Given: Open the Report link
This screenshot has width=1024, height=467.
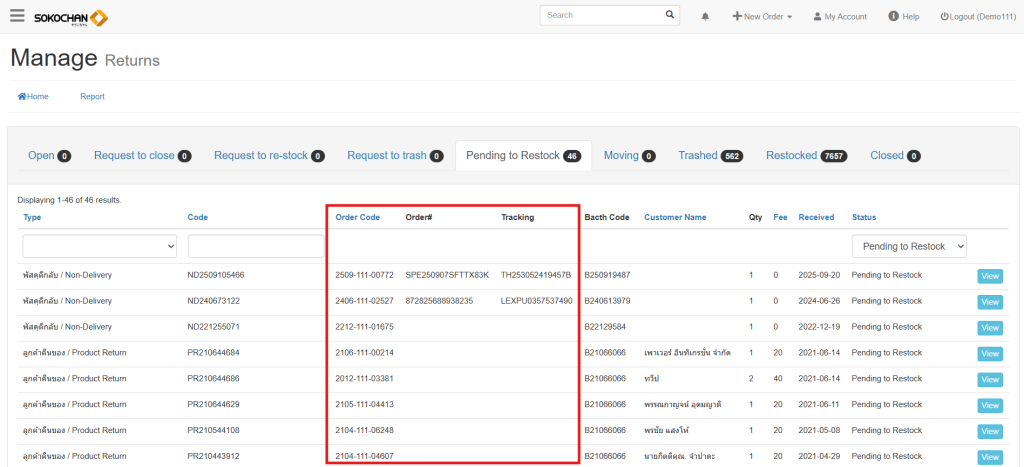Looking at the screenshot, I should [92, 97].
